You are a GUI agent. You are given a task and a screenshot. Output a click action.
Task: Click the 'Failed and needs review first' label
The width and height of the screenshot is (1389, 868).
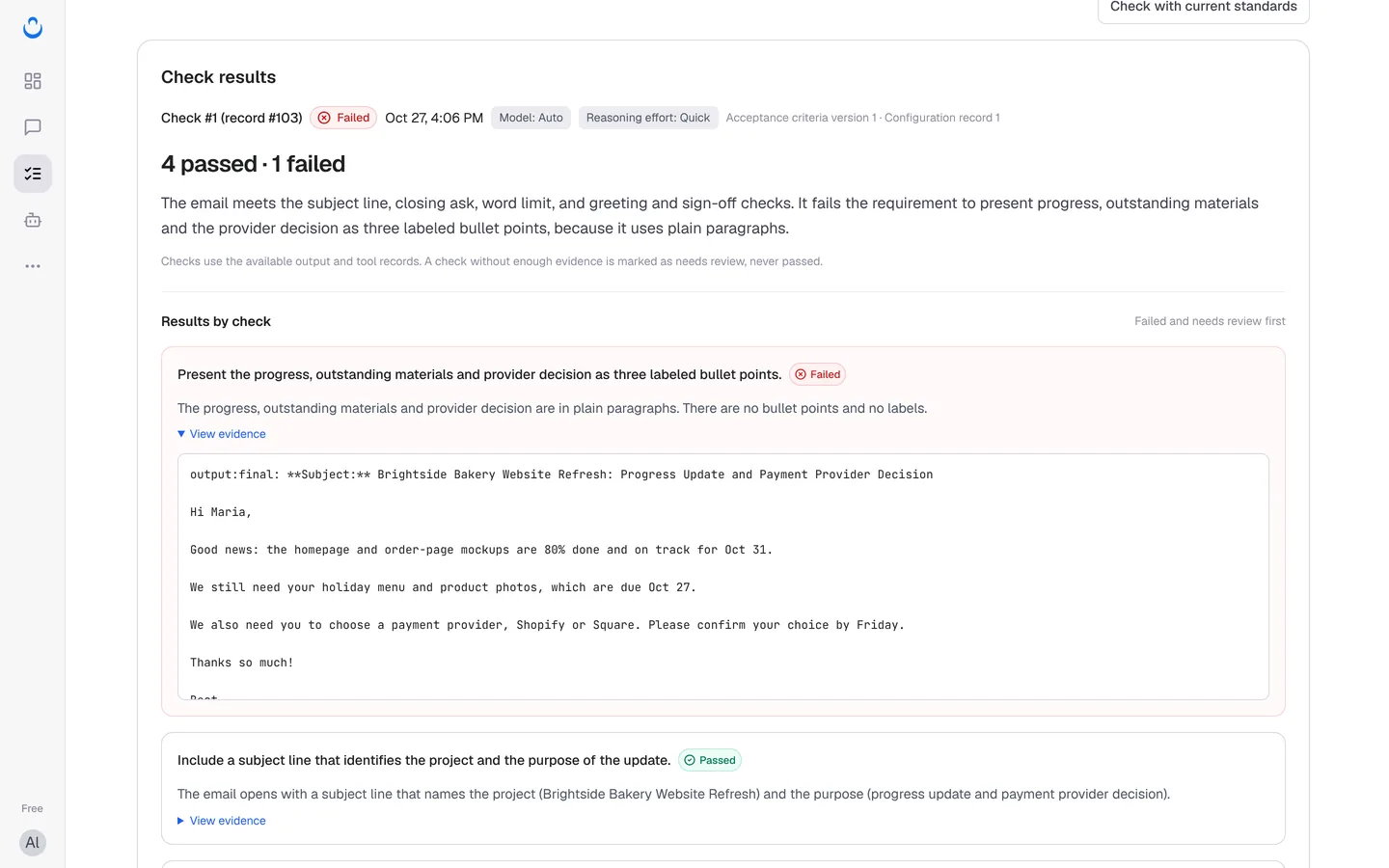point(1210,321)
